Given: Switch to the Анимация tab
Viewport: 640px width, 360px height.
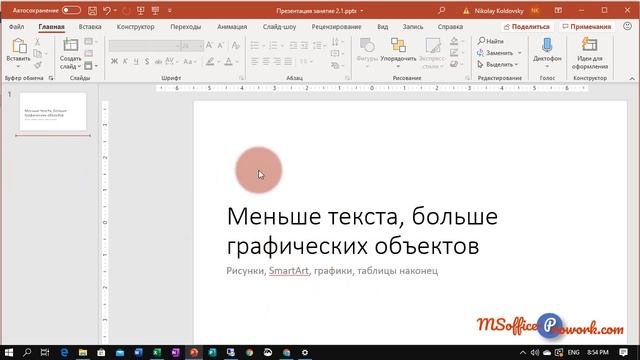Looking at the screenshot, I should [232, 27].
